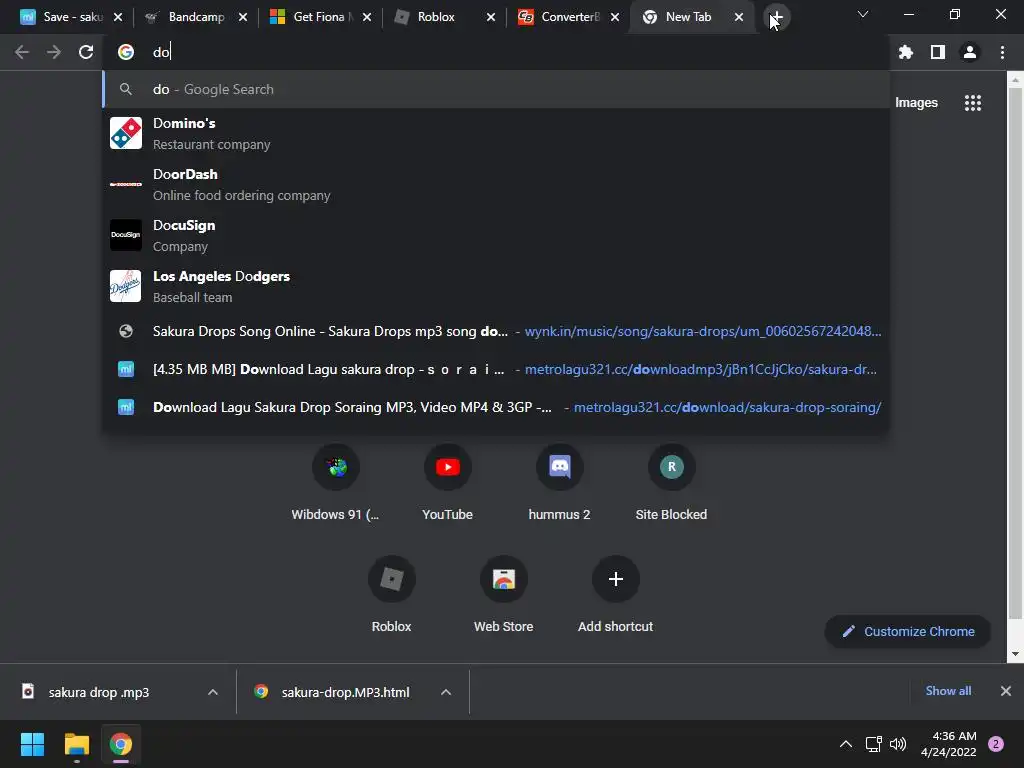This screenshot has height=768, width=1024.
Task: Open the Roblox shortcut tile
Action: 391,579
